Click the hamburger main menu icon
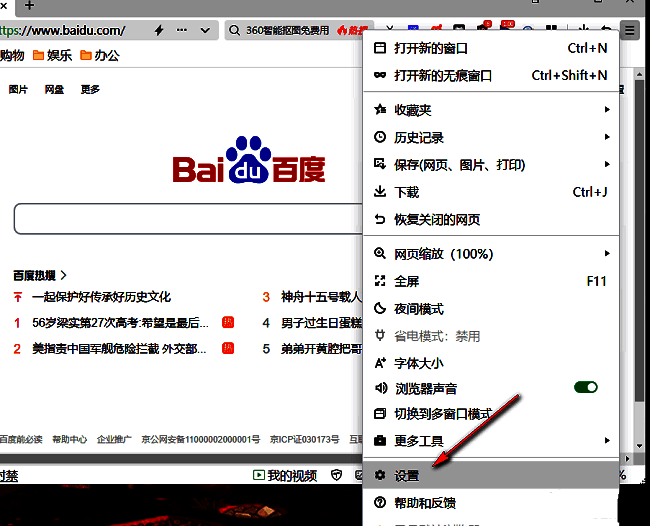This screenshot has height=526, width=650. [629, 30]
